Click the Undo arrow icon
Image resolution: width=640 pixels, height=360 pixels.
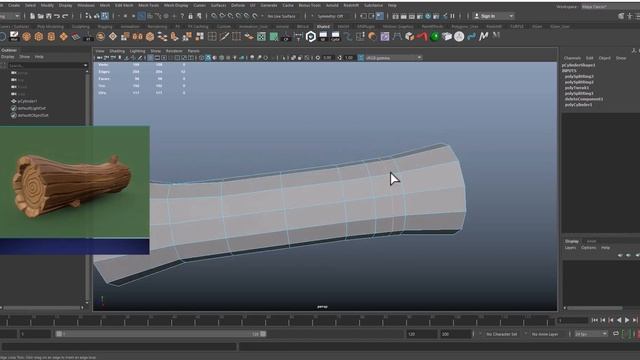coord(57,16)
